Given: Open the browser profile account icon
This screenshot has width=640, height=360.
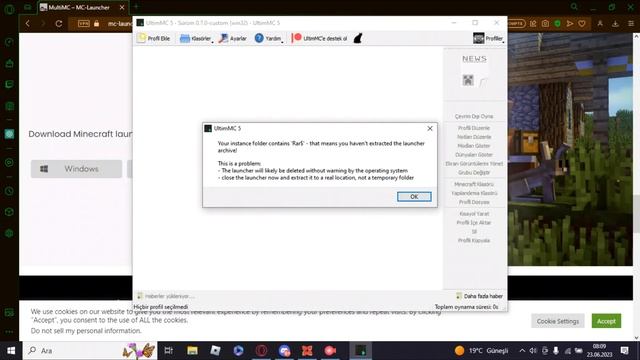Looking at the screenshot, I should pos(600,24).
